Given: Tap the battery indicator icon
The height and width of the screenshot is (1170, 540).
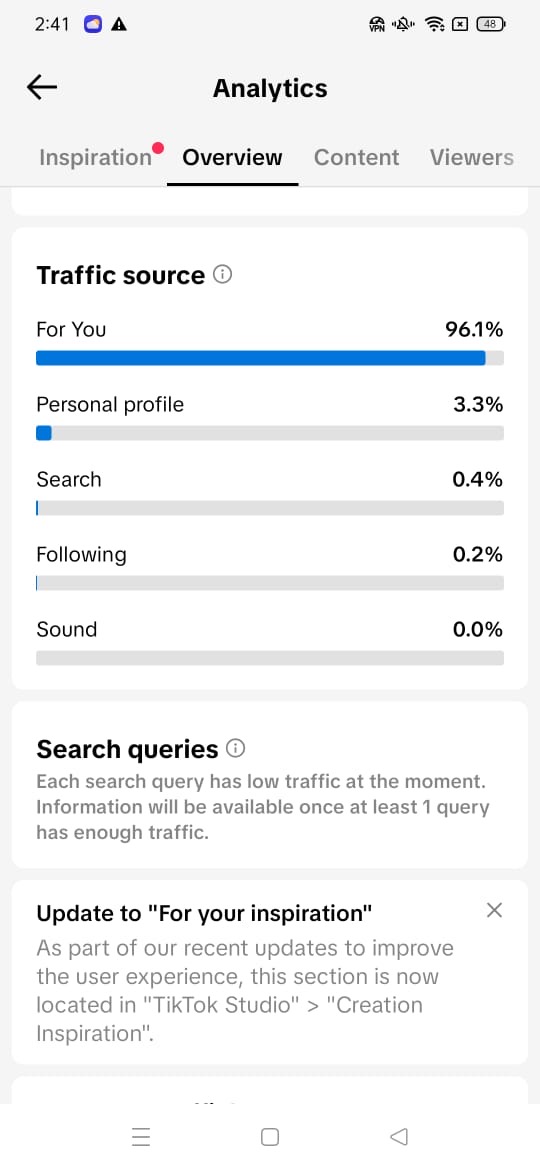Looking at the screenshot, I should click(x=491, y=25).
